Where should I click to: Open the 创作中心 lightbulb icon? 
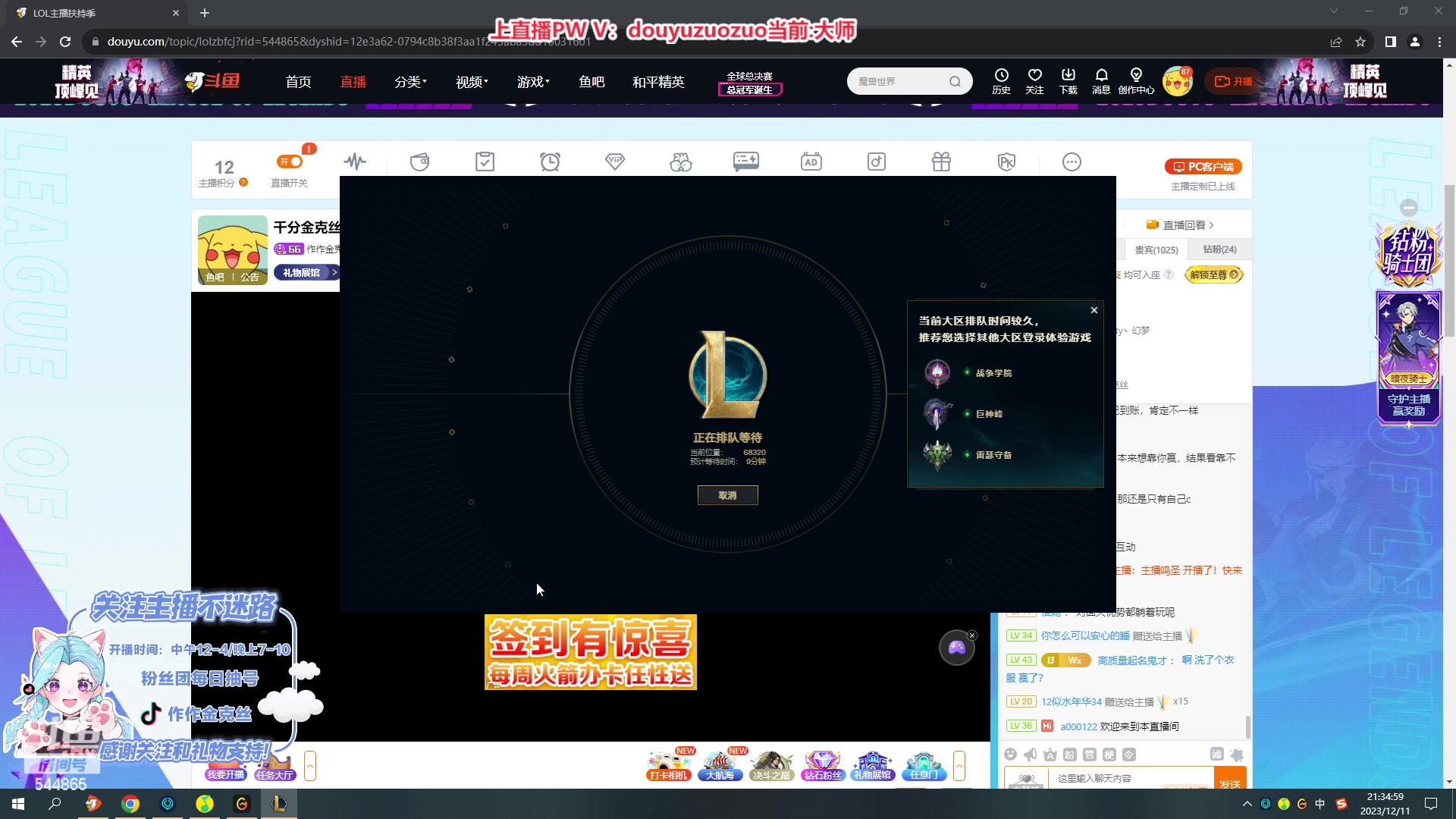(1136, 80)
